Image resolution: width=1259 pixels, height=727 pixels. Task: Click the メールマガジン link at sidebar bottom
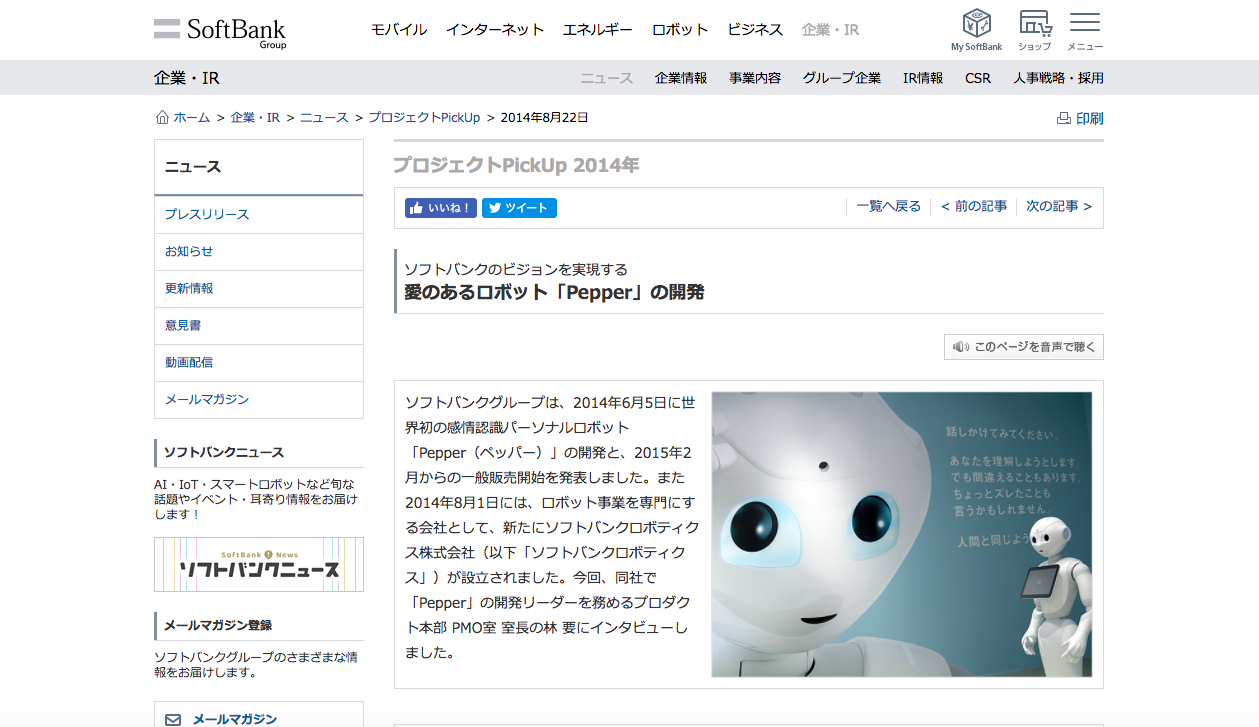coord(235,719)
